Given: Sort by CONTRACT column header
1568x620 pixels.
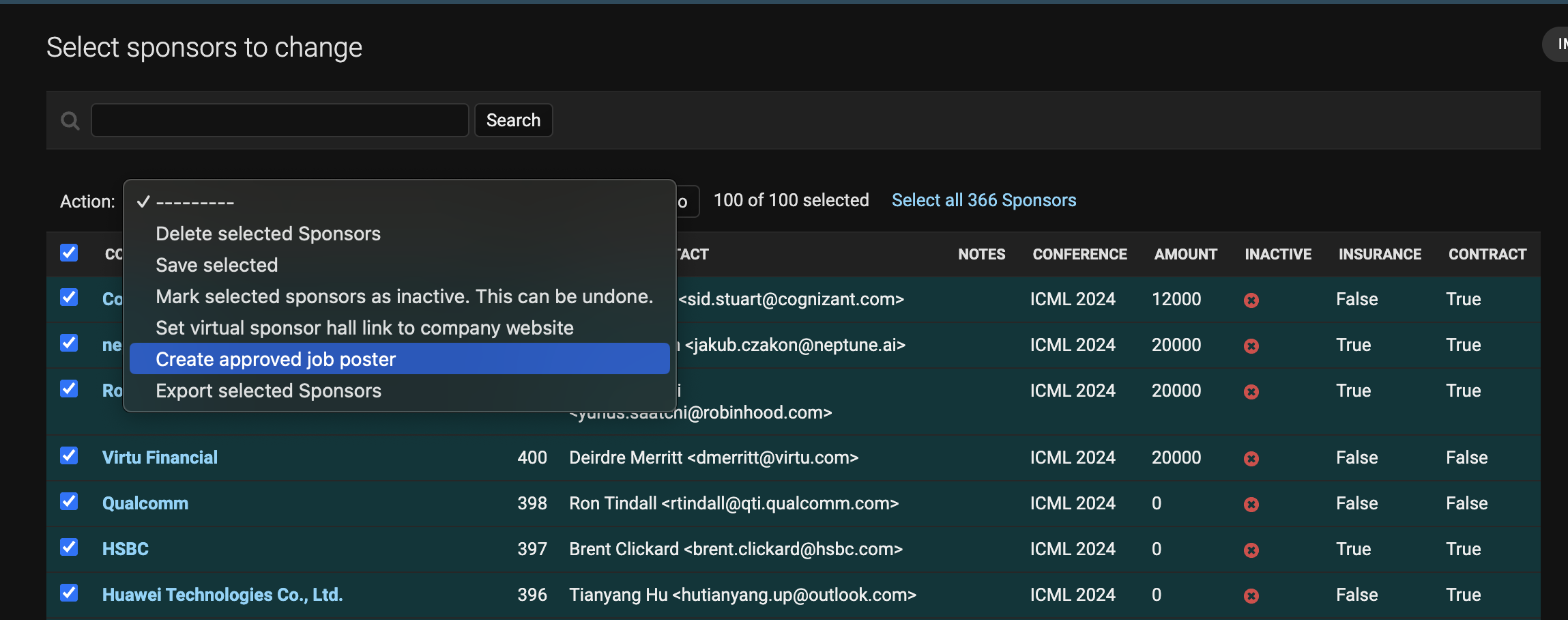Looking at the screenshot, I should coord(1487,254).
